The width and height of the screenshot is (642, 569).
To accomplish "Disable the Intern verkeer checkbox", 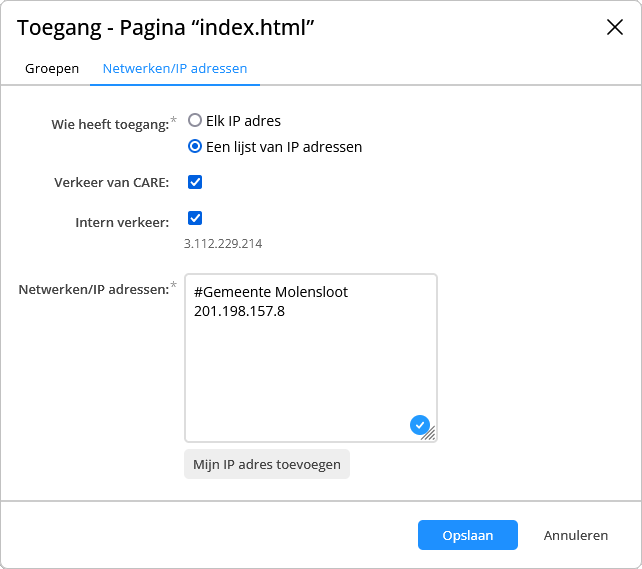I will pos(195,218).
